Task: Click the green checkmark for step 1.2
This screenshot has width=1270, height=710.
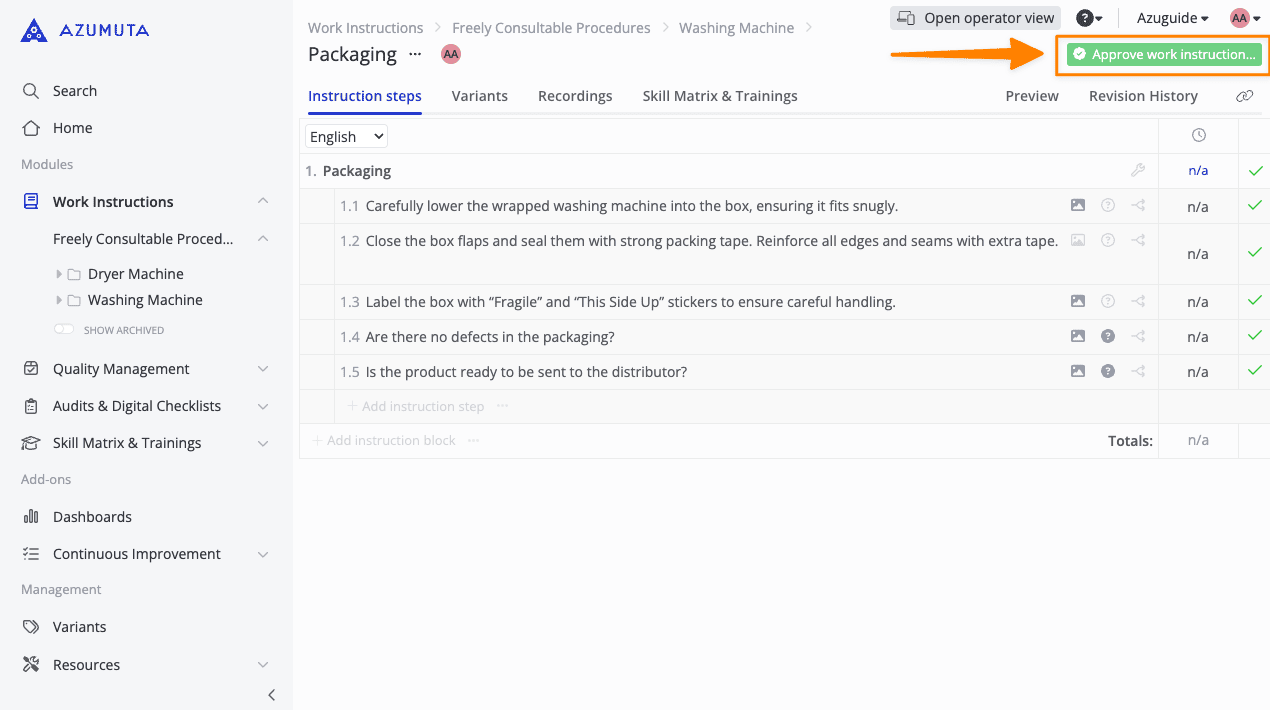Action: (x=1255, y=253)
